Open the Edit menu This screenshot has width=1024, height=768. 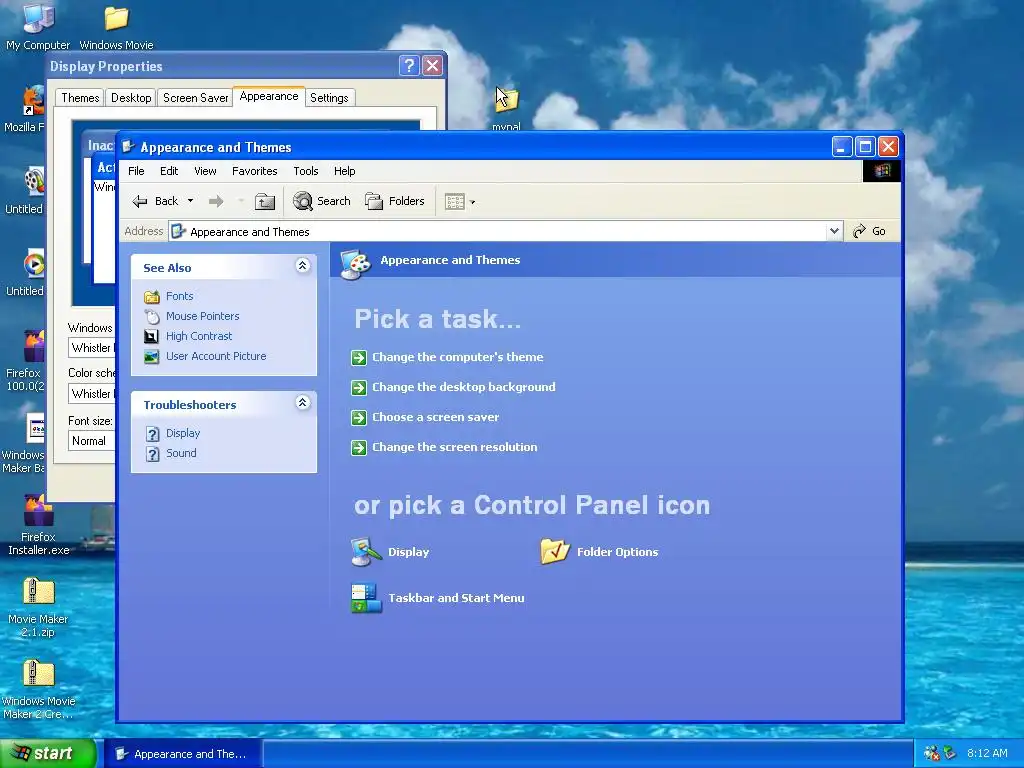click(x=168, y=171)
